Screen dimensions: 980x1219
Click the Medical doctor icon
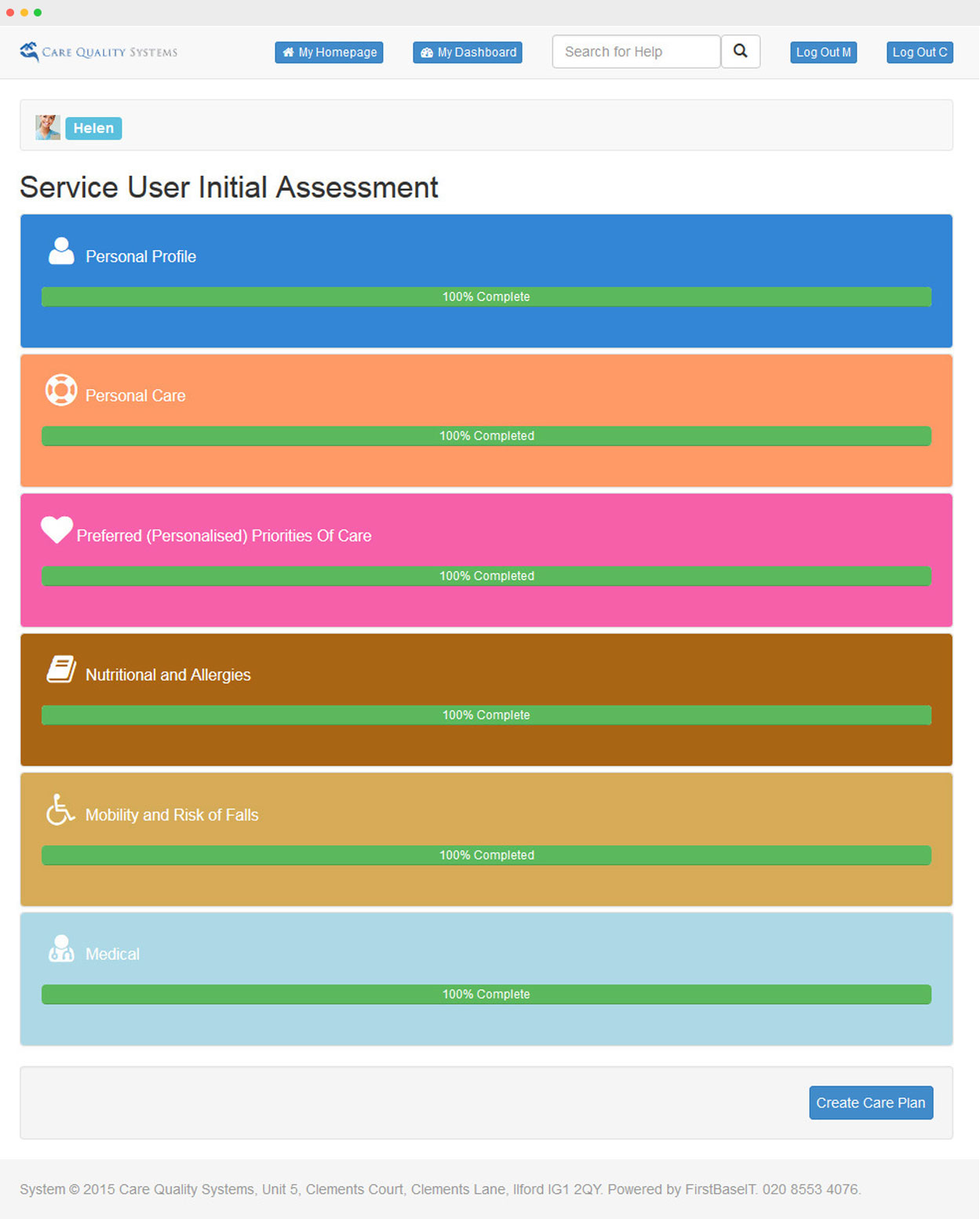coord(61,948)
